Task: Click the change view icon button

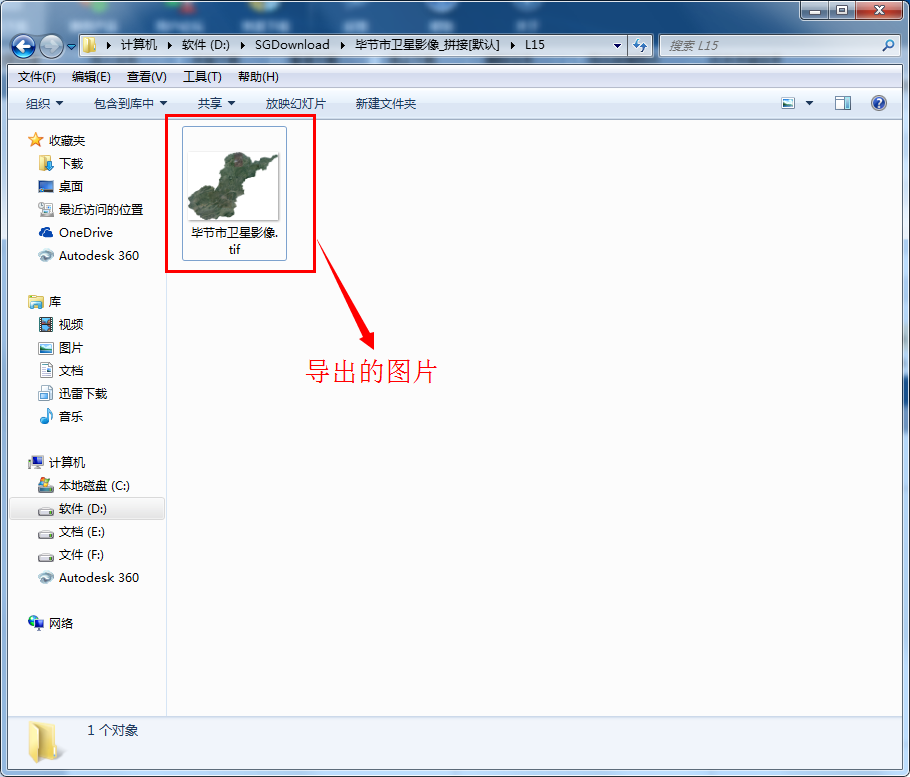Action: (x=788, y=103)
